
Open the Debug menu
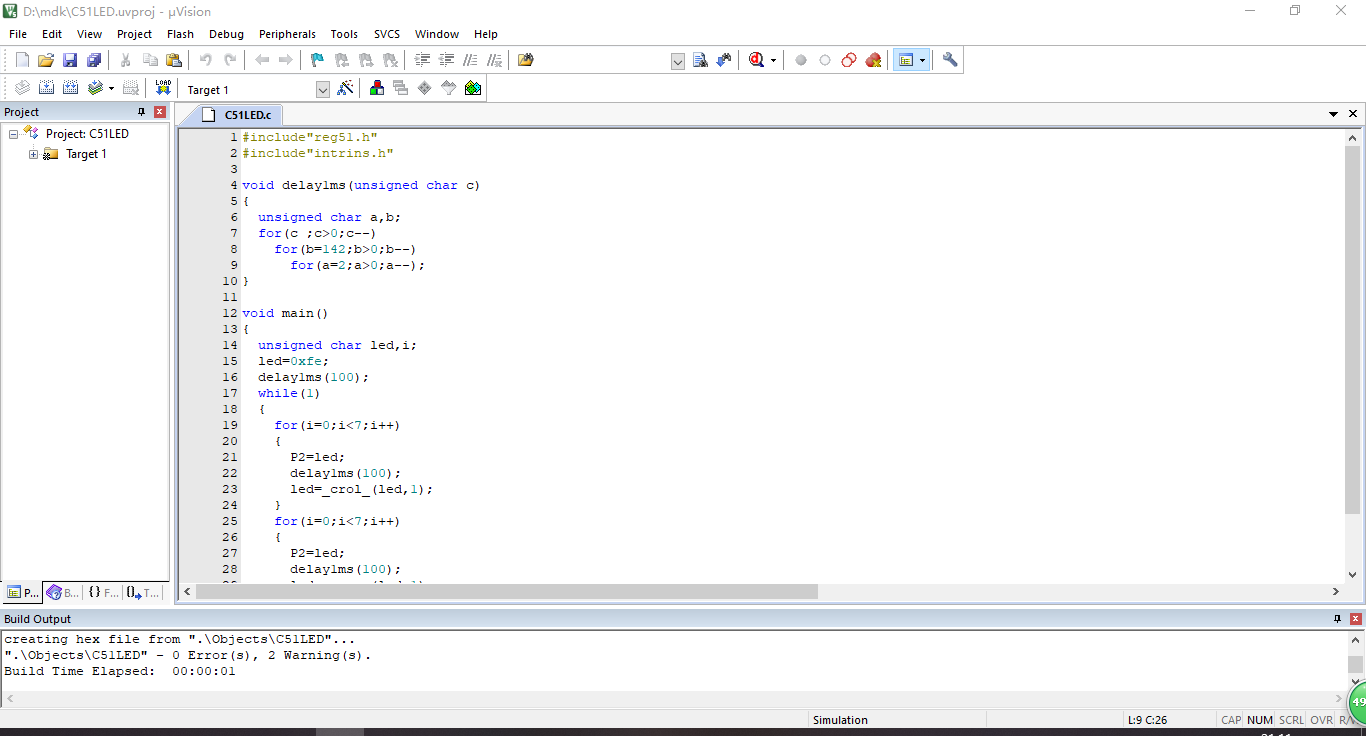pos(226,34)
